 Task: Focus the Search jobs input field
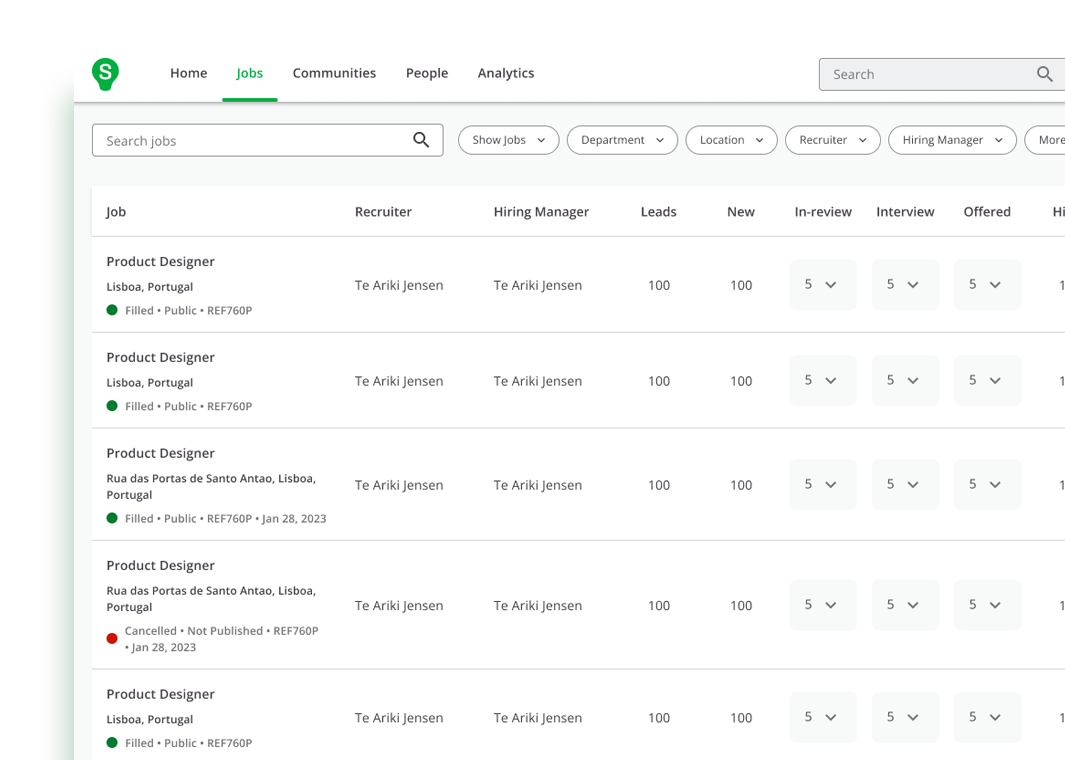pyautogui.click(x=250, y=141)
